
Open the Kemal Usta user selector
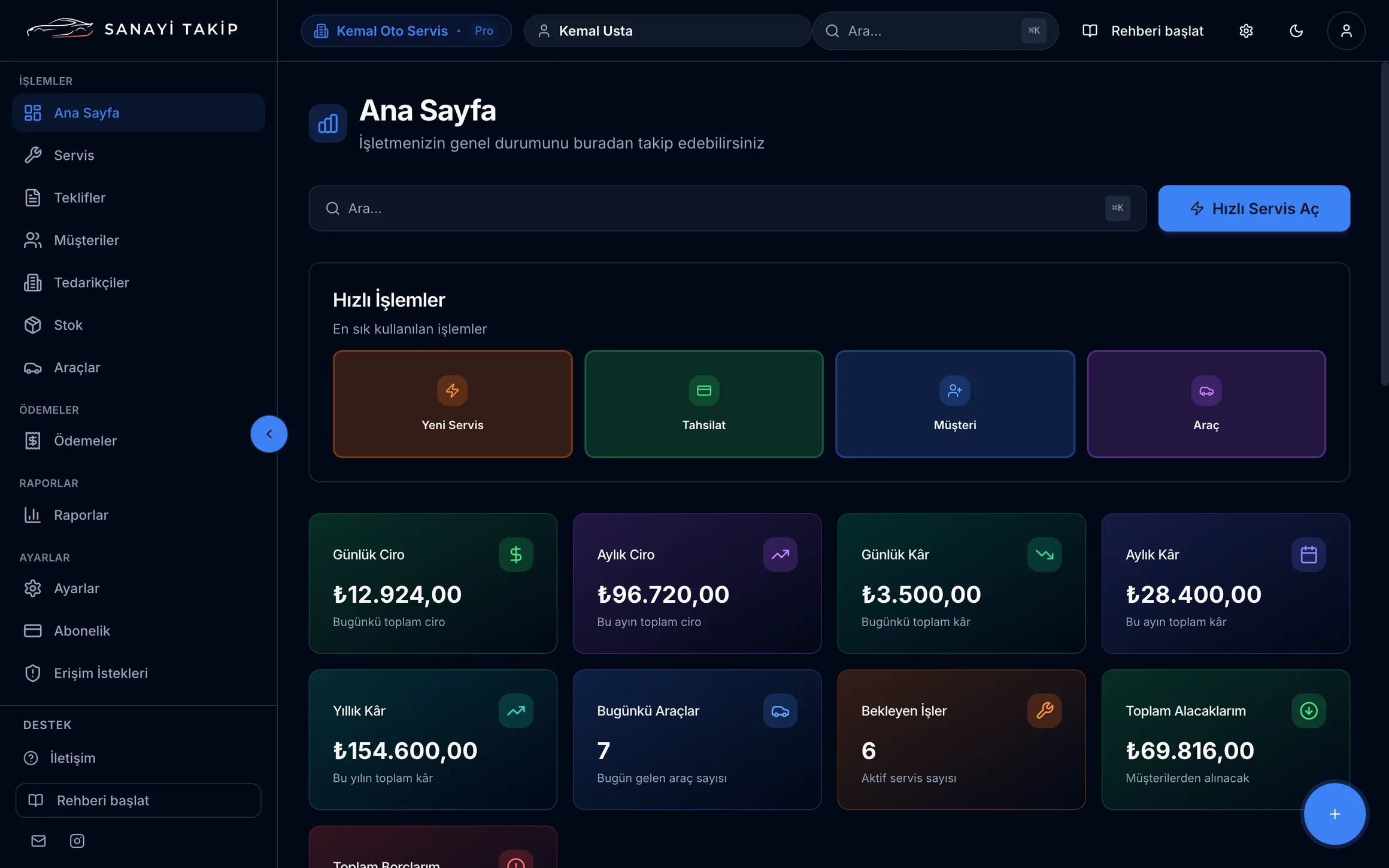[x=668, y=31]
